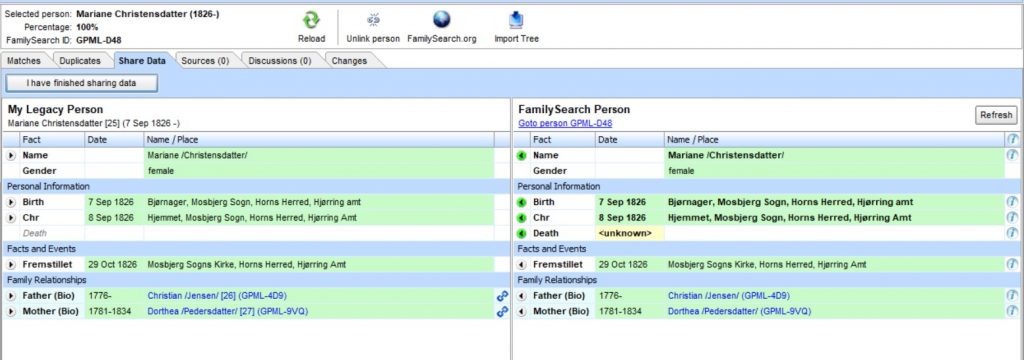The width and height of the screenshot is (1024, 360).
Task: Select the yellow <unknown> death date cell
Action: (630, 233)
